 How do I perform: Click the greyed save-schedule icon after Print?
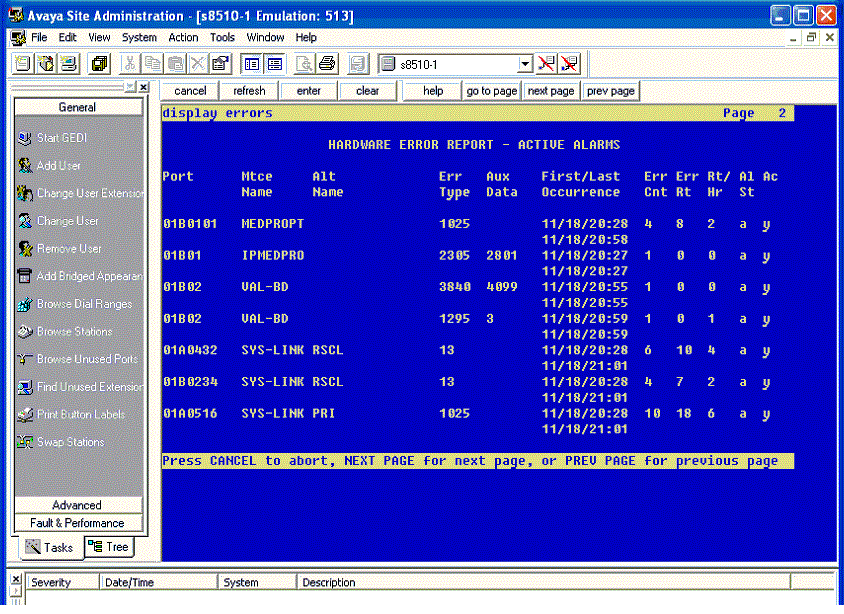click(357, 64)
